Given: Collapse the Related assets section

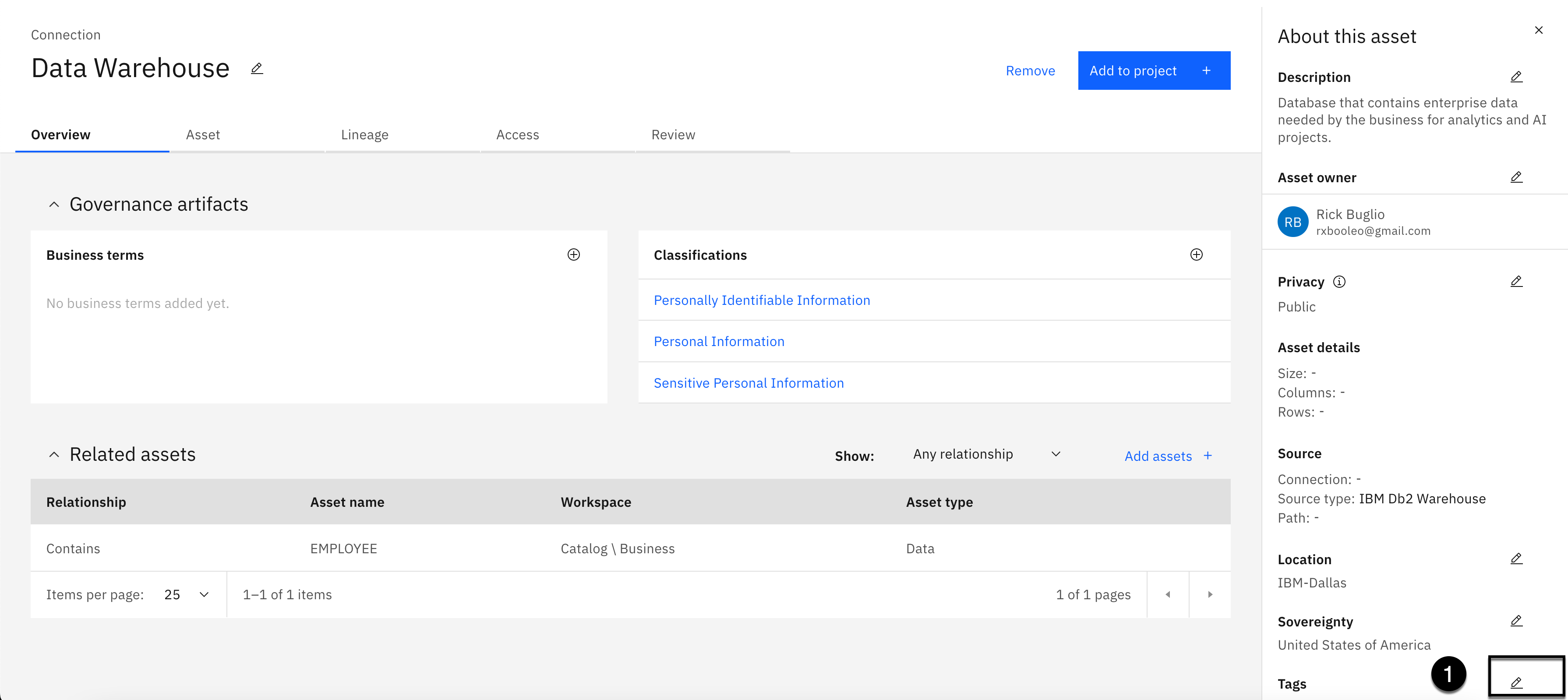Looking at the screenshot, I should [x=54, y=455].
